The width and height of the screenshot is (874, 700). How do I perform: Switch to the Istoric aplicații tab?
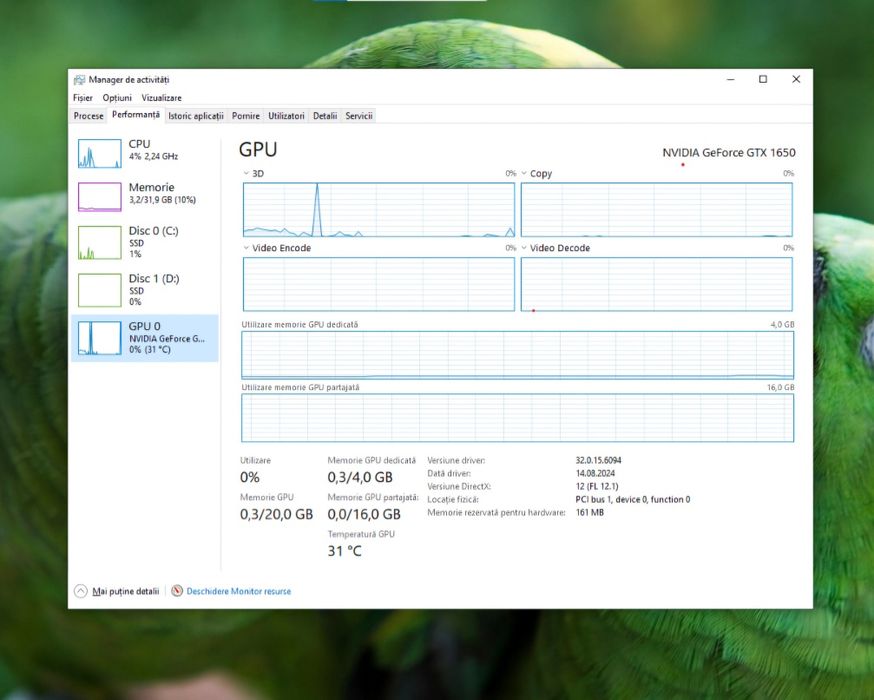click(x=196, y=116)
